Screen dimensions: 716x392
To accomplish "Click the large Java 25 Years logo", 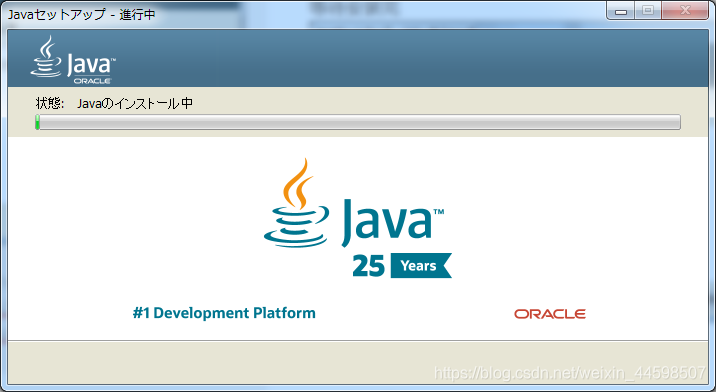I will (x=358, y=218).
